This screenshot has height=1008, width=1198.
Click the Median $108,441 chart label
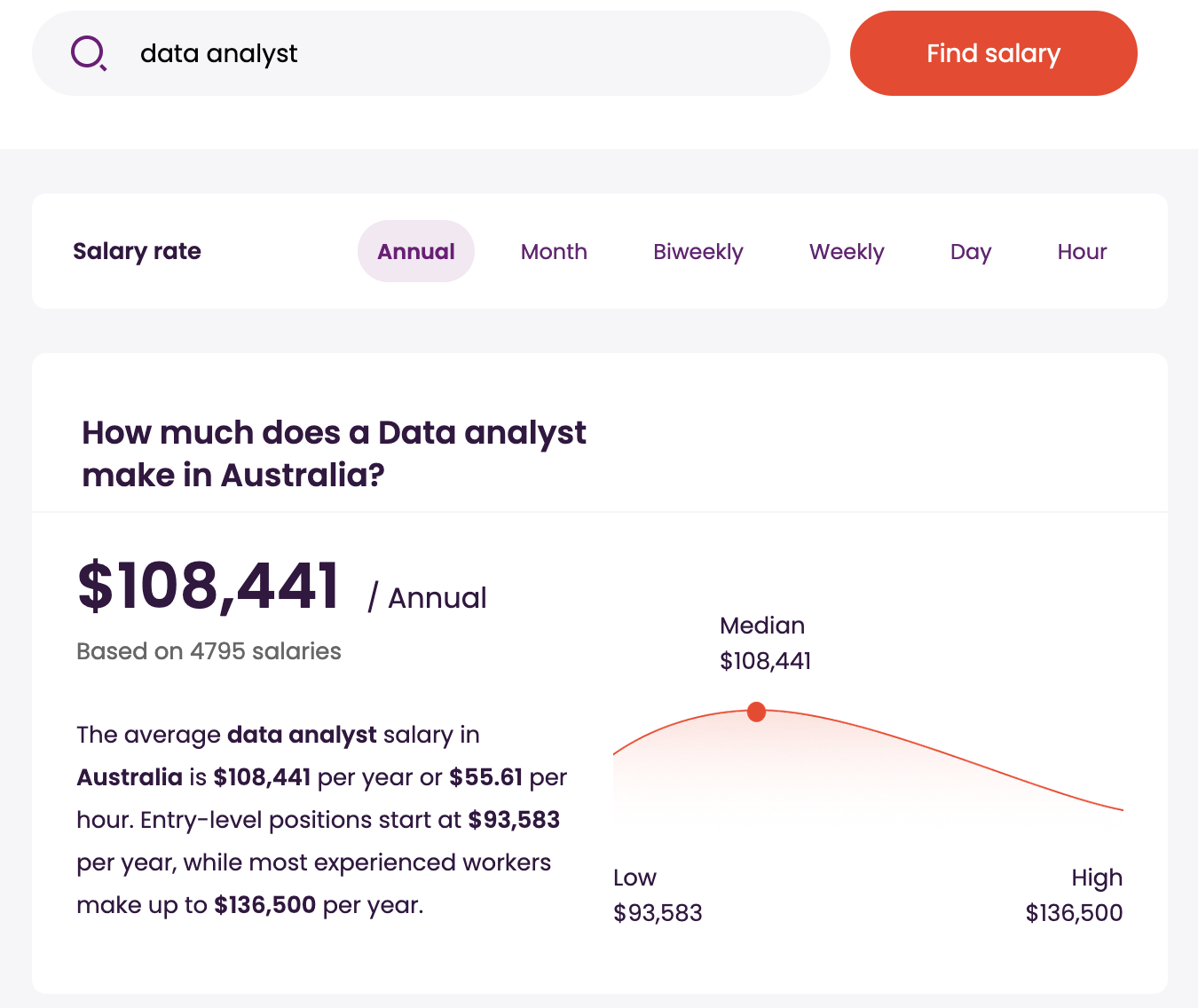click(765, 643)
